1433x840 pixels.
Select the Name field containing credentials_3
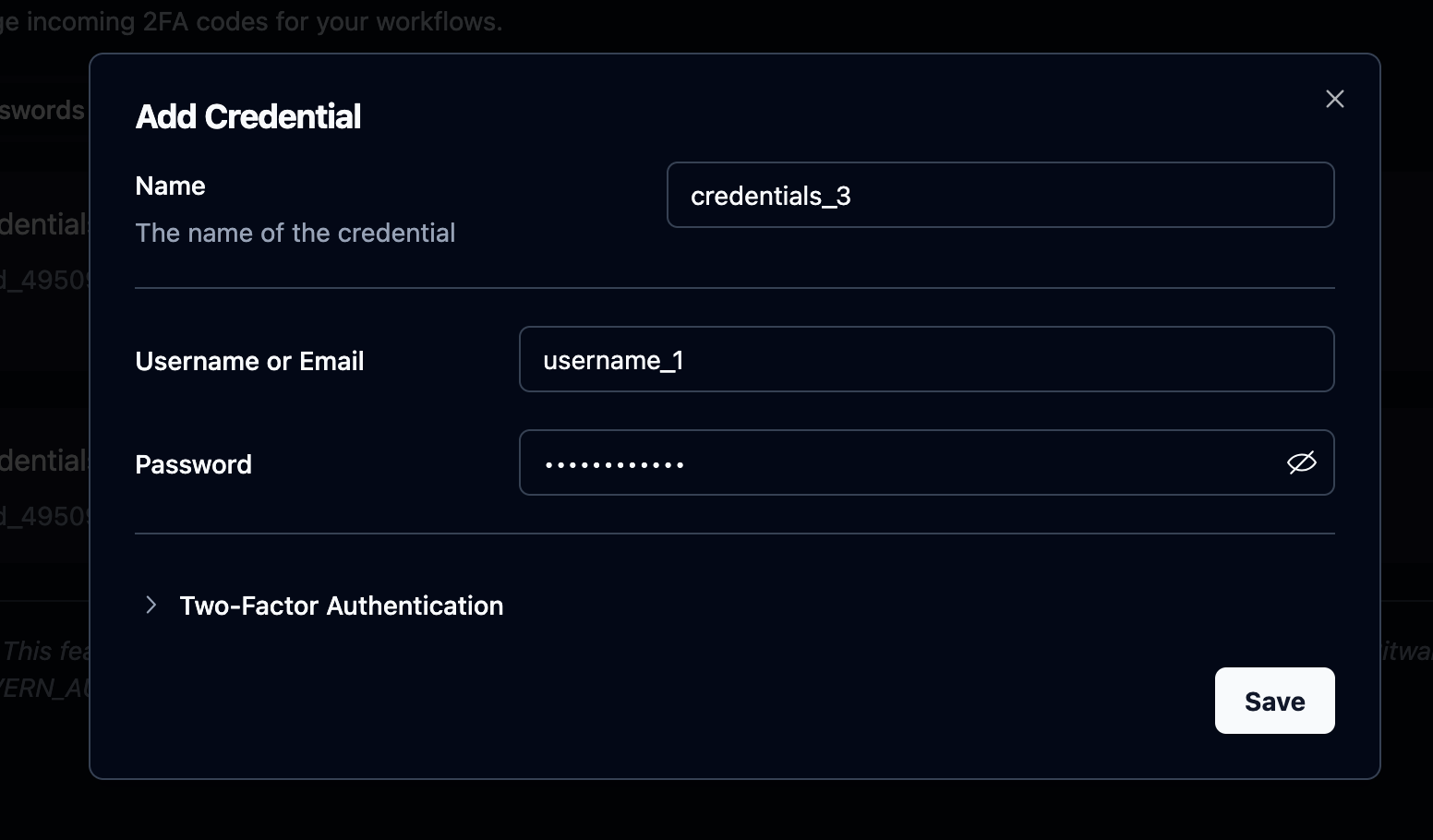pos(1000,195)
